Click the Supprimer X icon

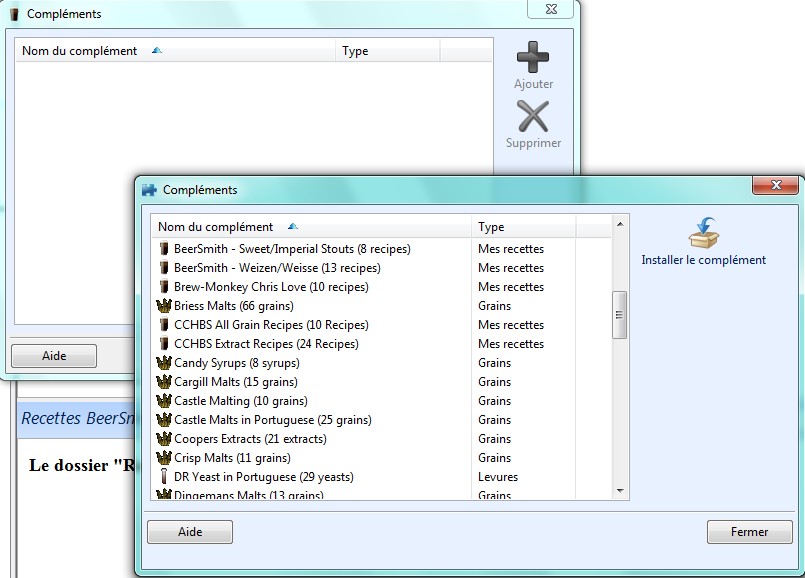533,117
